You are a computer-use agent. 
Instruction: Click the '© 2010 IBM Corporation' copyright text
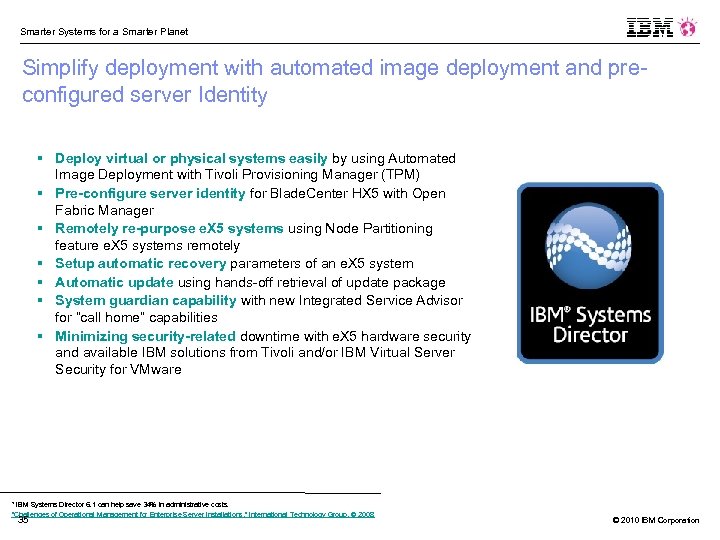pyautogui.click(x=656, y=520)
